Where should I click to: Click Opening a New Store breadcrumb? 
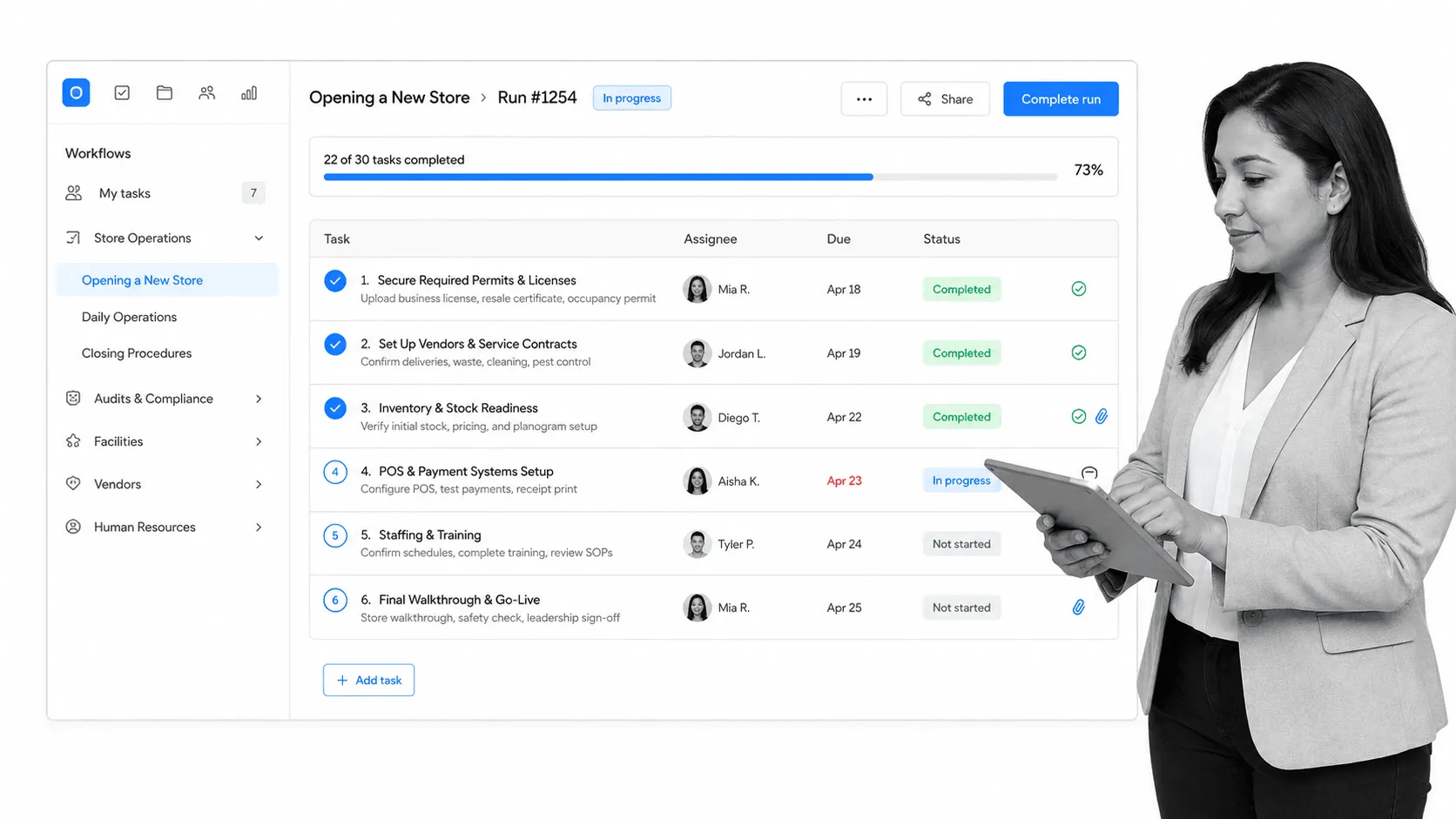[x=389, y=97]
